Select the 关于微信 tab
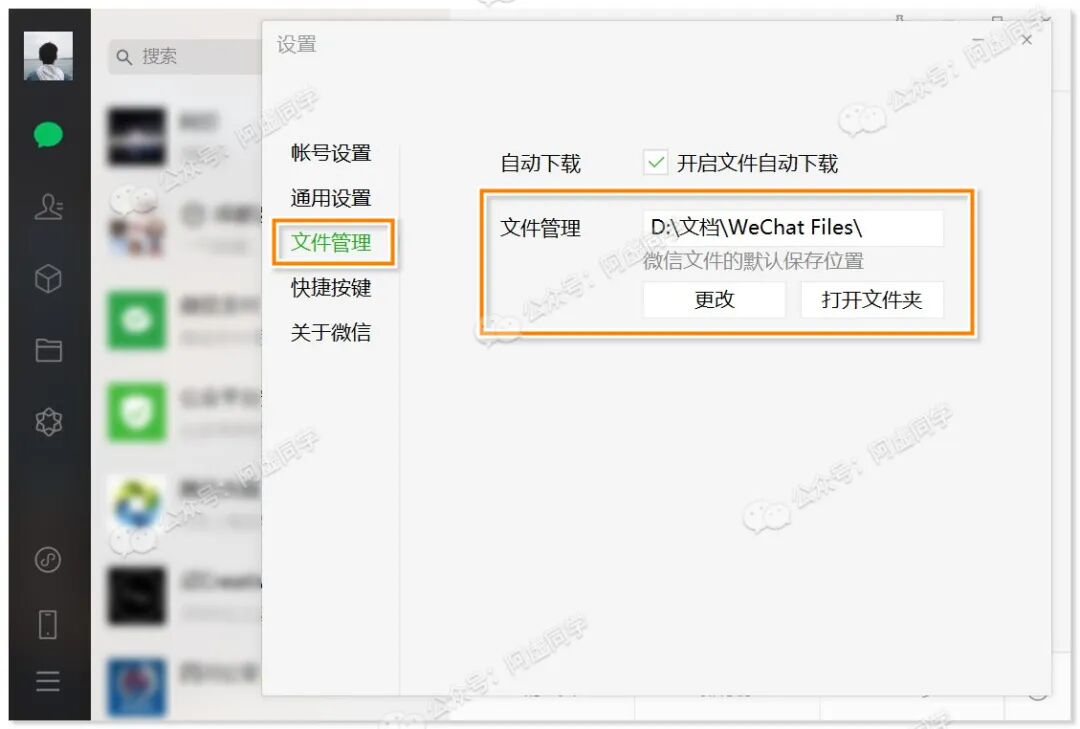Viewport: 1080px width, 729px height. pos(331,333)
